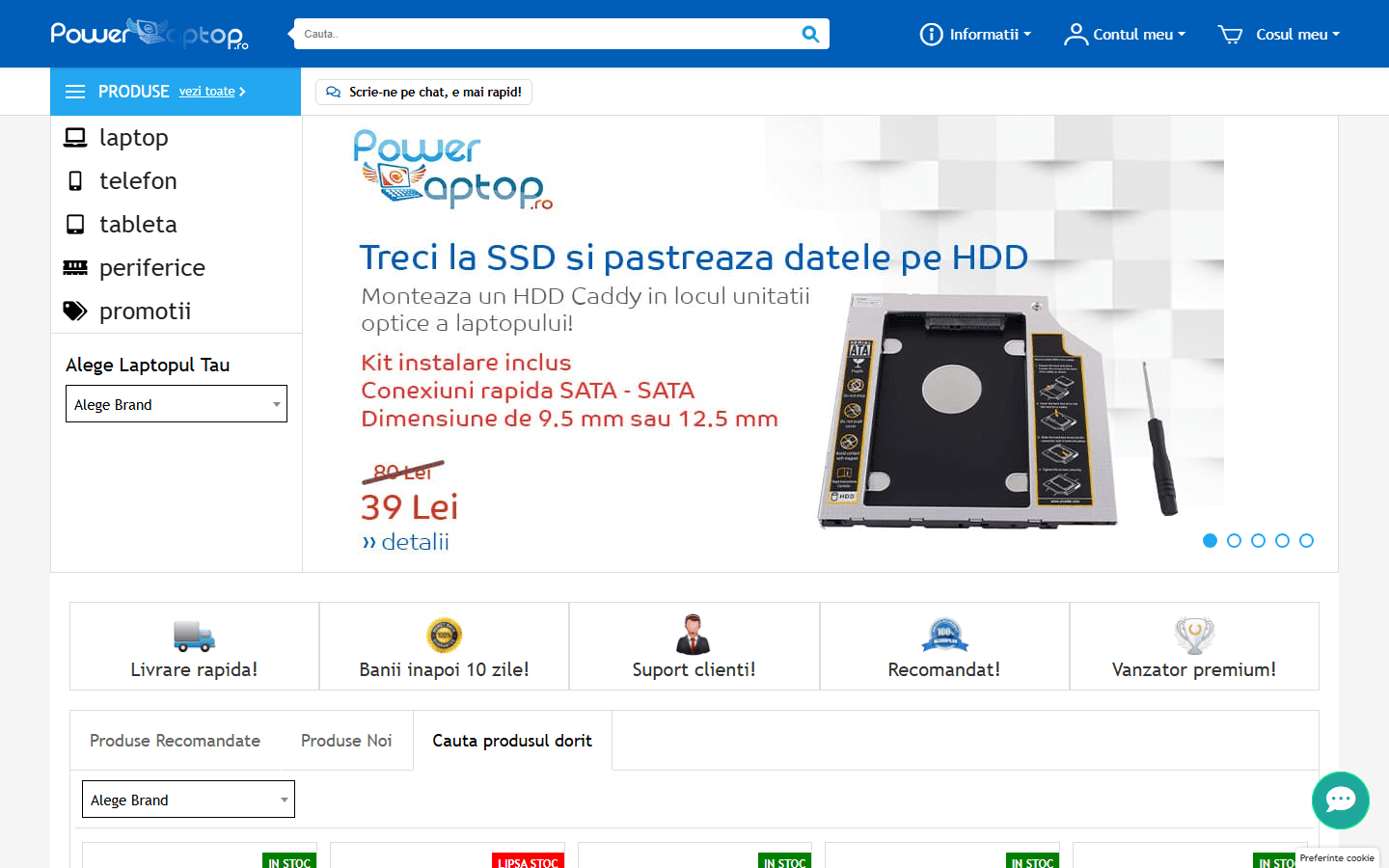Click the blue Recomandat ribbon badge
This screenshot has height=868, width=1389.
coord(944,636)
